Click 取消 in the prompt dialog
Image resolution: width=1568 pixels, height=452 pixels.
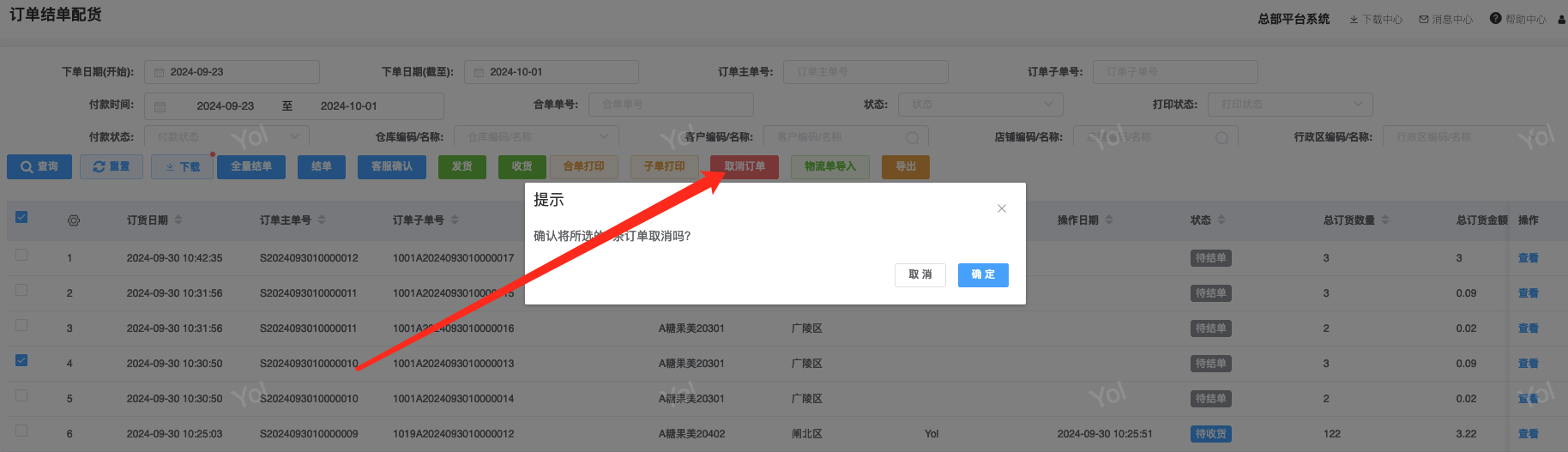(920, 274)
